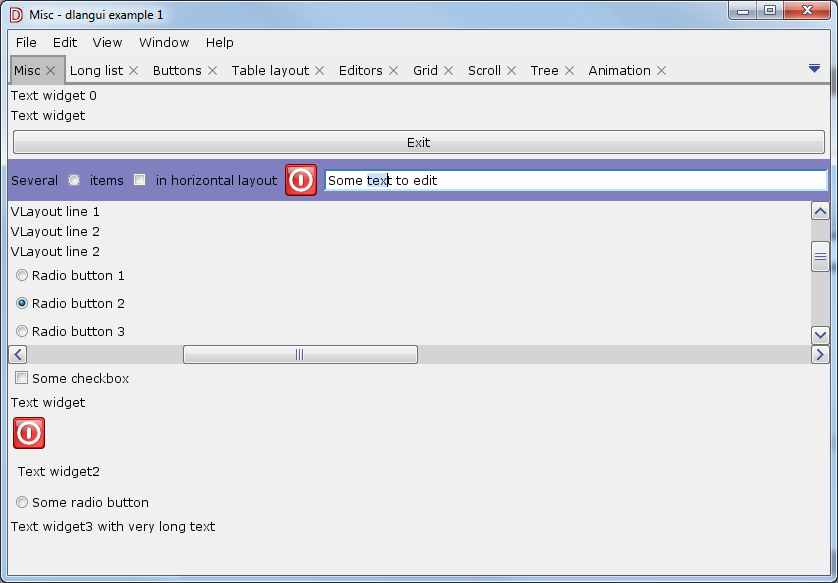Click the right arrow of the horizontal scrollbar
The image size is (838, 583).
coord(821,354)
